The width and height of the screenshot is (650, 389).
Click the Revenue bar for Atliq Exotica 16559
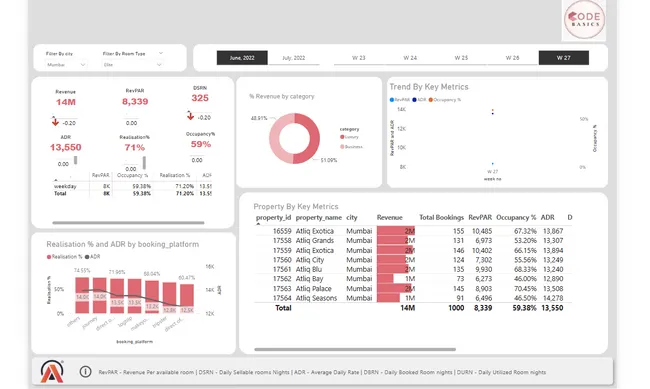tap(396, 231)
